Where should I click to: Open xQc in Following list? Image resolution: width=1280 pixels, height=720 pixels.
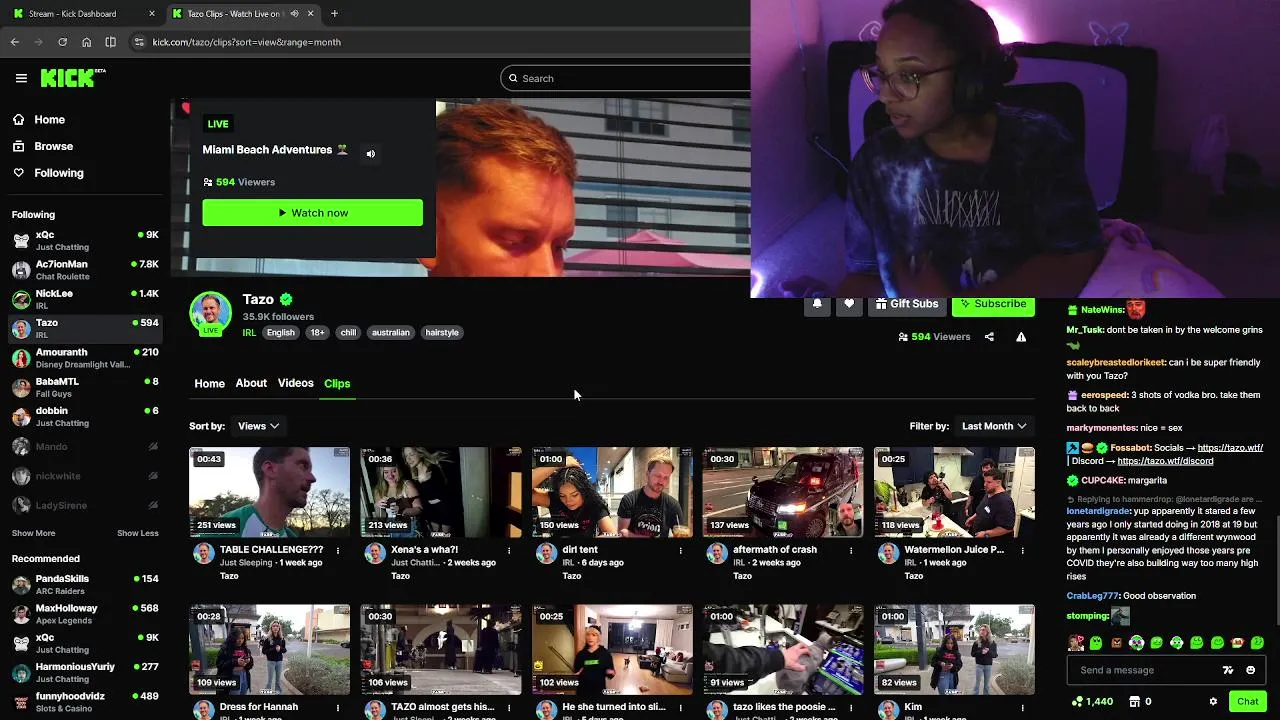[85, 240]
